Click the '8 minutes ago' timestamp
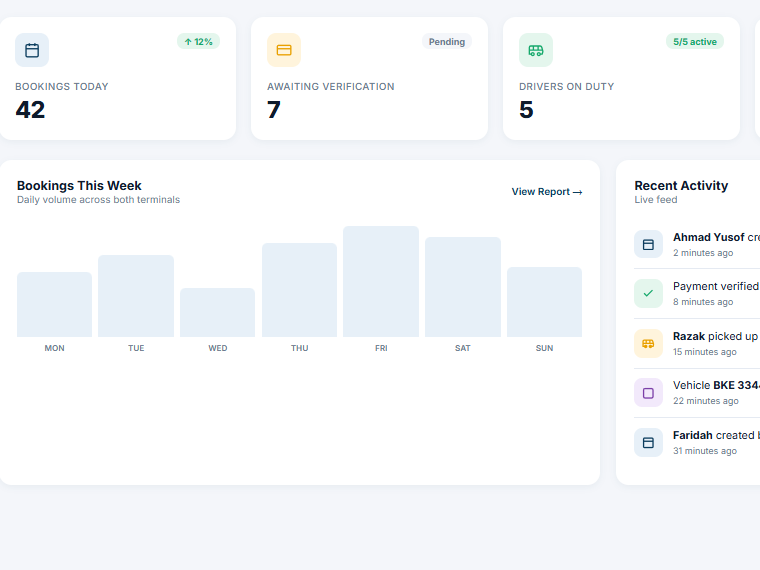Screen dimensions: 760x570 703,301
